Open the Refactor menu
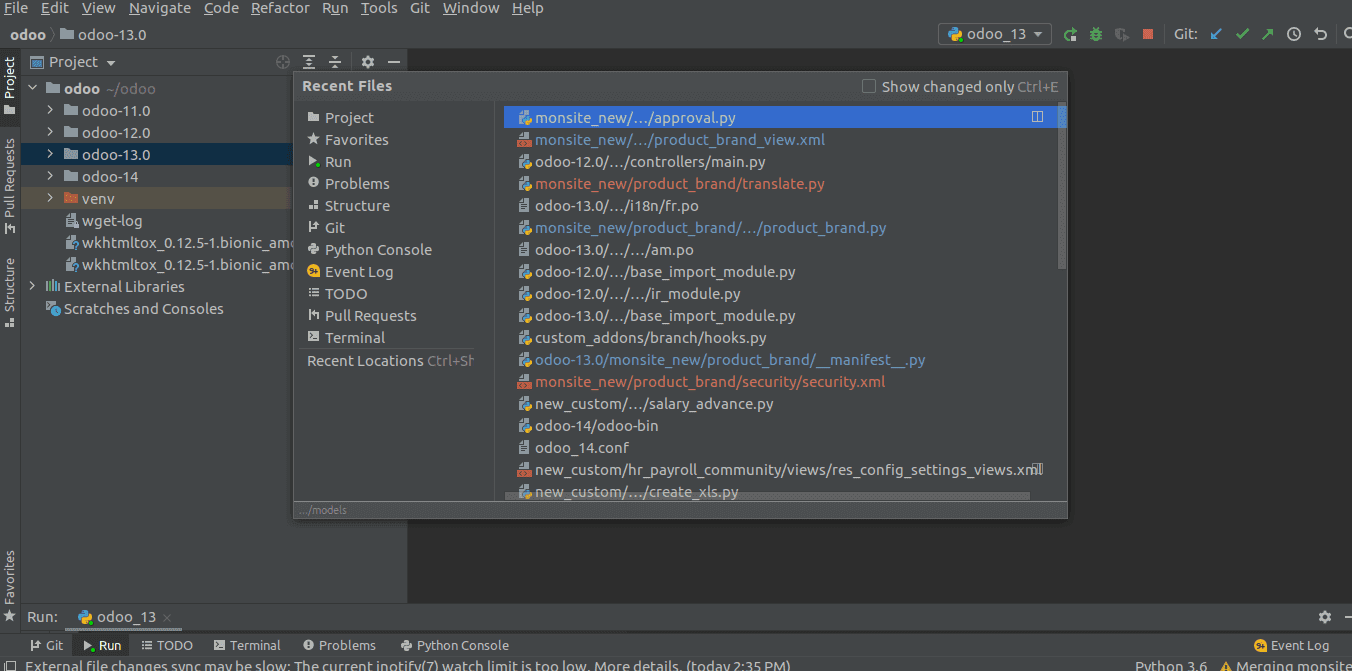 (x=280, y=8)
